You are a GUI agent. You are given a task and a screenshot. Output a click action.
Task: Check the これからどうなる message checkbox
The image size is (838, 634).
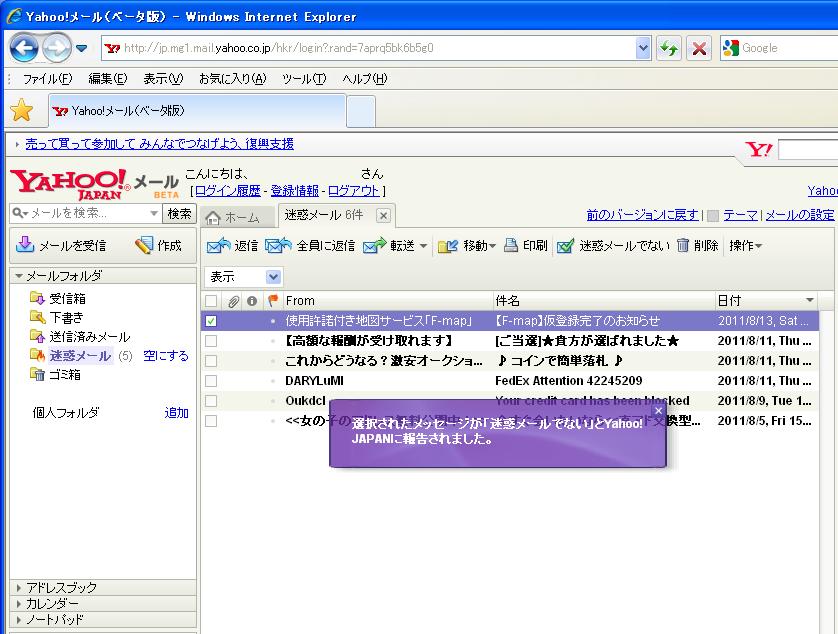point(211,361)
